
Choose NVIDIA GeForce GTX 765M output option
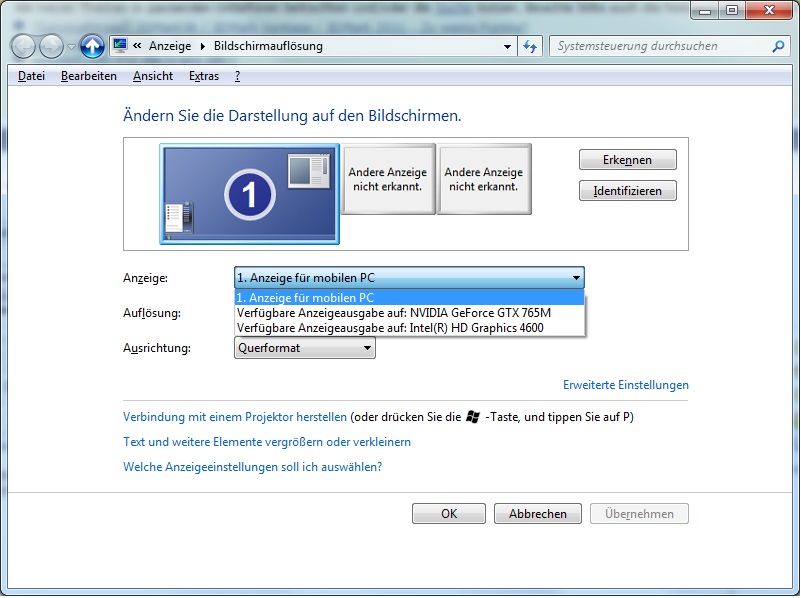[x=409, y=313]
